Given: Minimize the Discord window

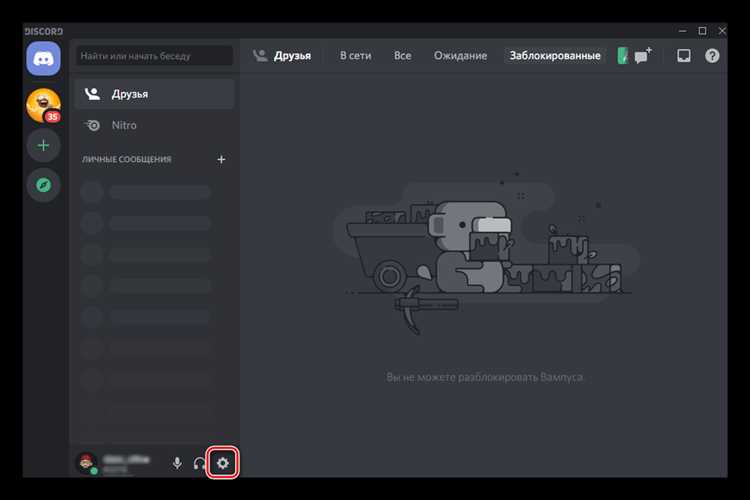Looking at the screenshot, I should point(683,31).
